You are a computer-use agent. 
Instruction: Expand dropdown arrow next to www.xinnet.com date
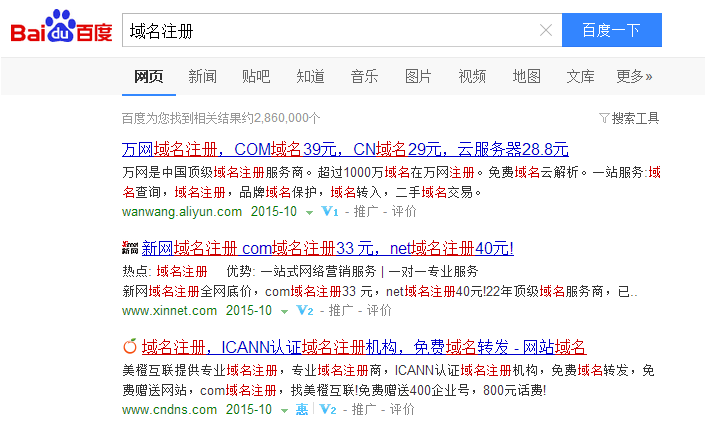284,312
